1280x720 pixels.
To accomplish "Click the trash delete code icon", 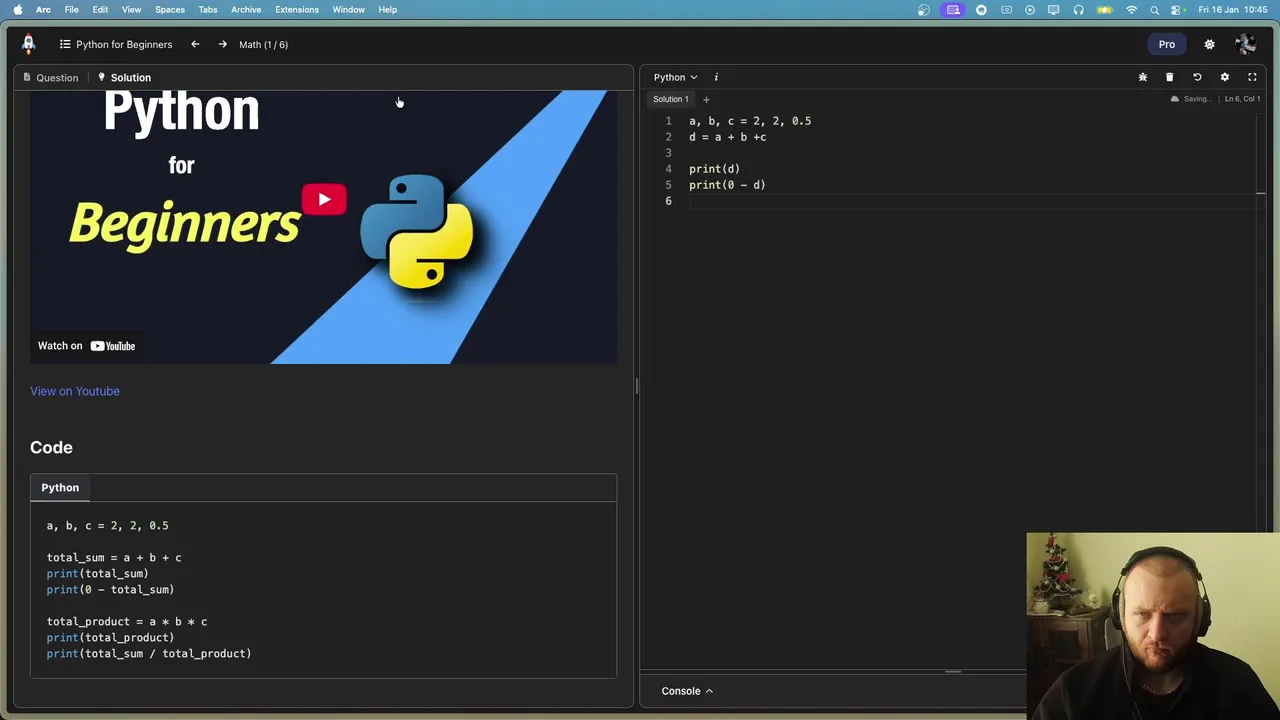I will 1169,77.
